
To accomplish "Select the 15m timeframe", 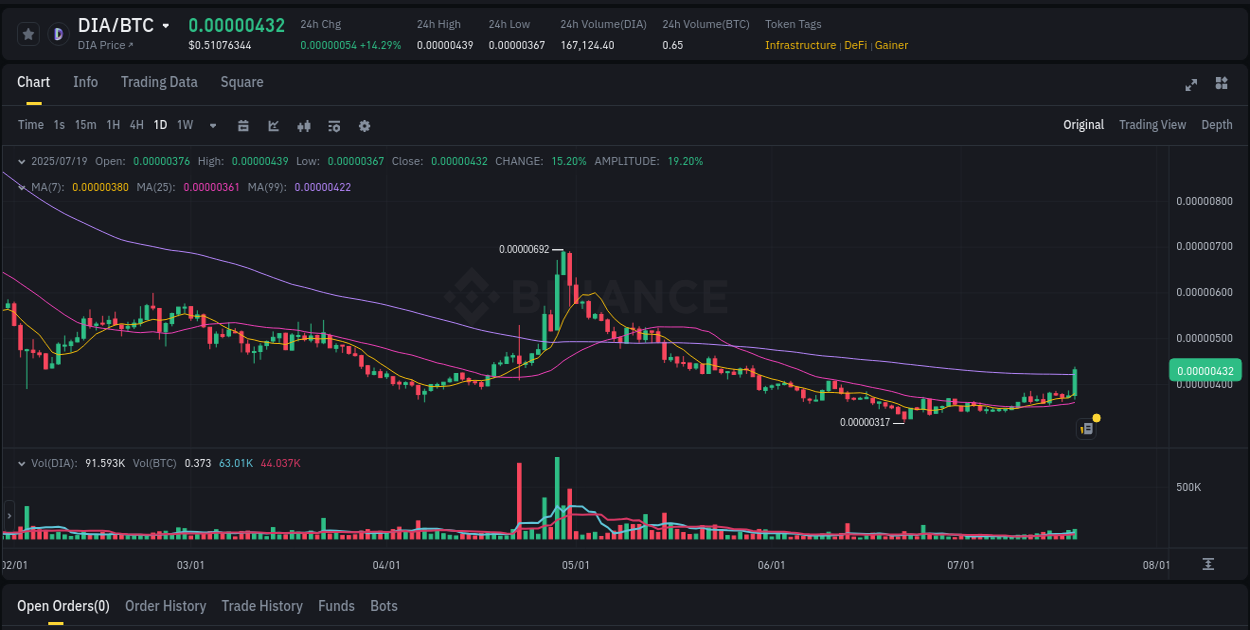I will click(x=86, y=125).
